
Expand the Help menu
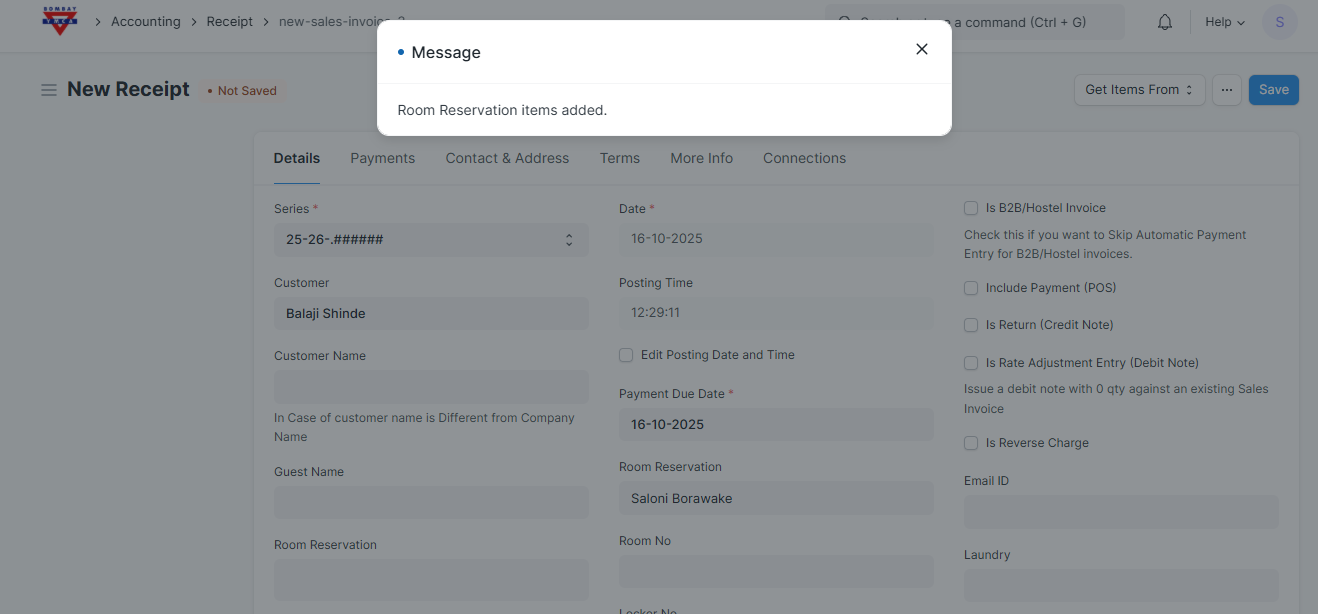click(1224, 22)
